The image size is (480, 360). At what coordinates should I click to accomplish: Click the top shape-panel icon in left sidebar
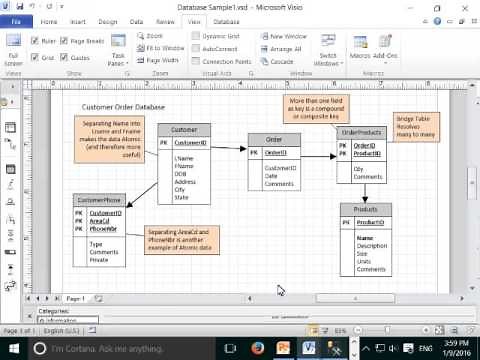[x=10, y=127]
